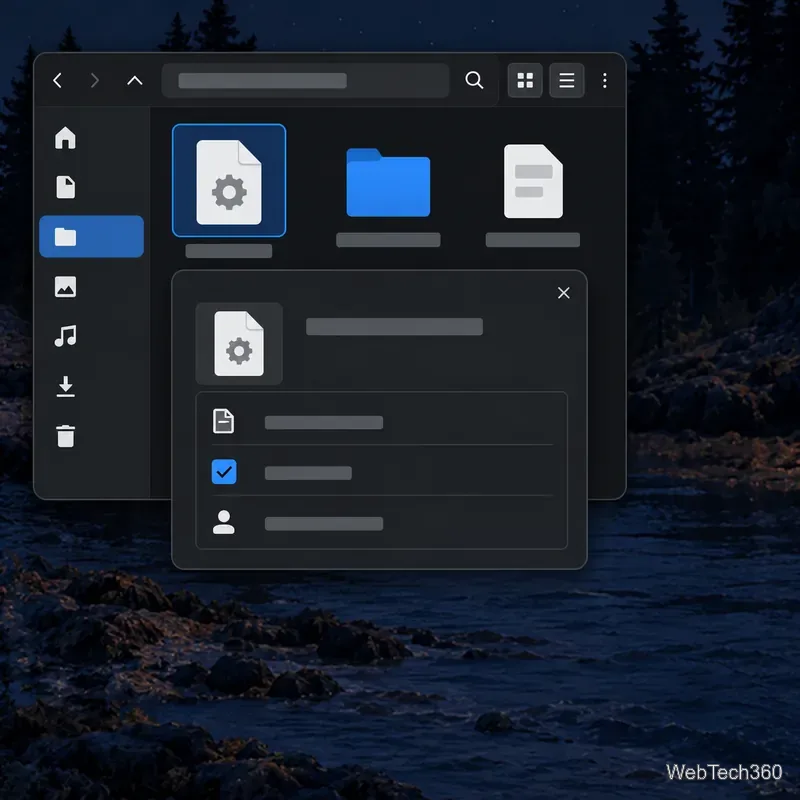Switch to list view
Screen dimensions: 800x800
(x=566, y=80)
